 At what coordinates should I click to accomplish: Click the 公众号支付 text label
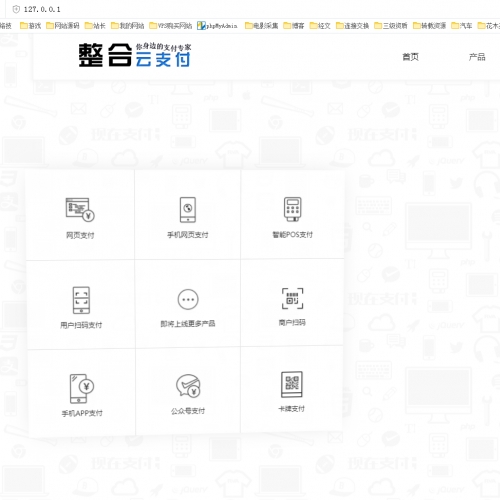[x=188, y=411]
